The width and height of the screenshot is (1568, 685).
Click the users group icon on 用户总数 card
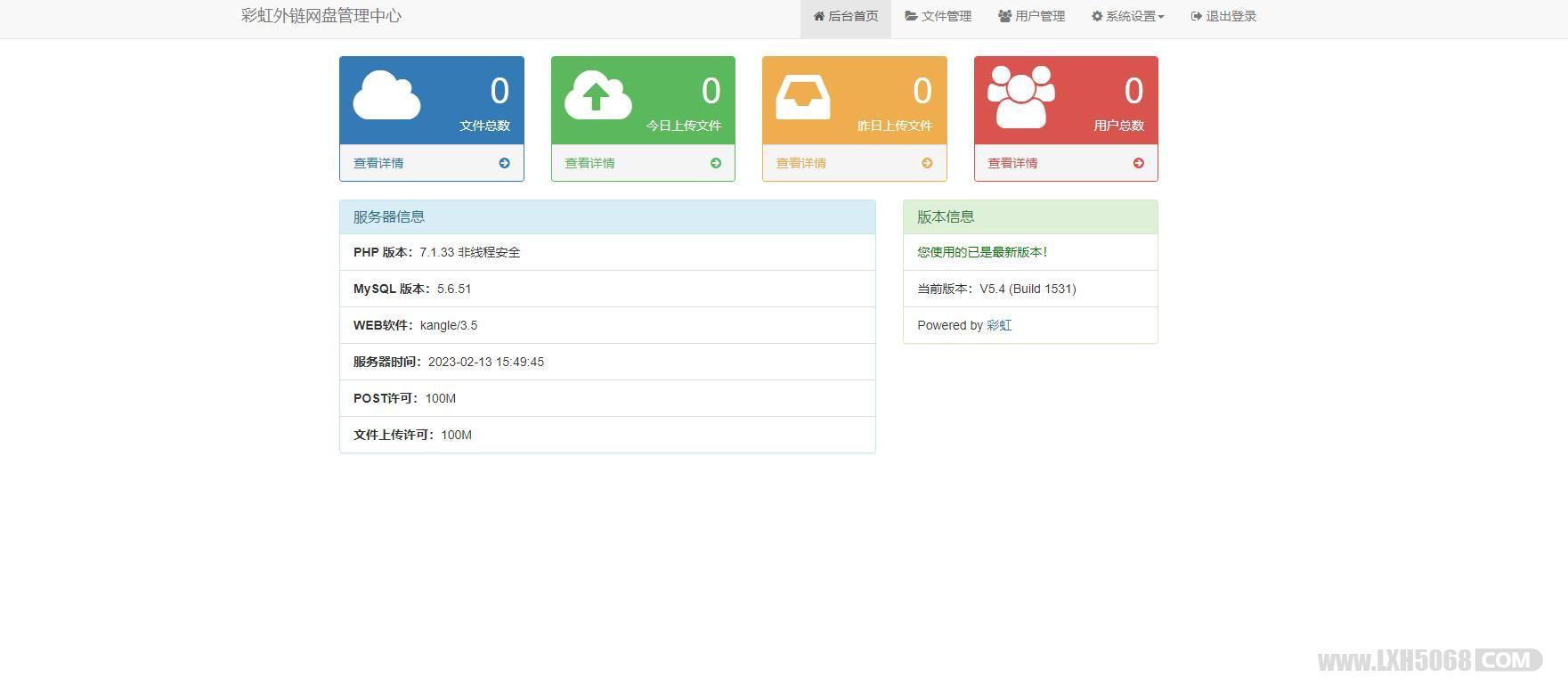(1021, 96)
